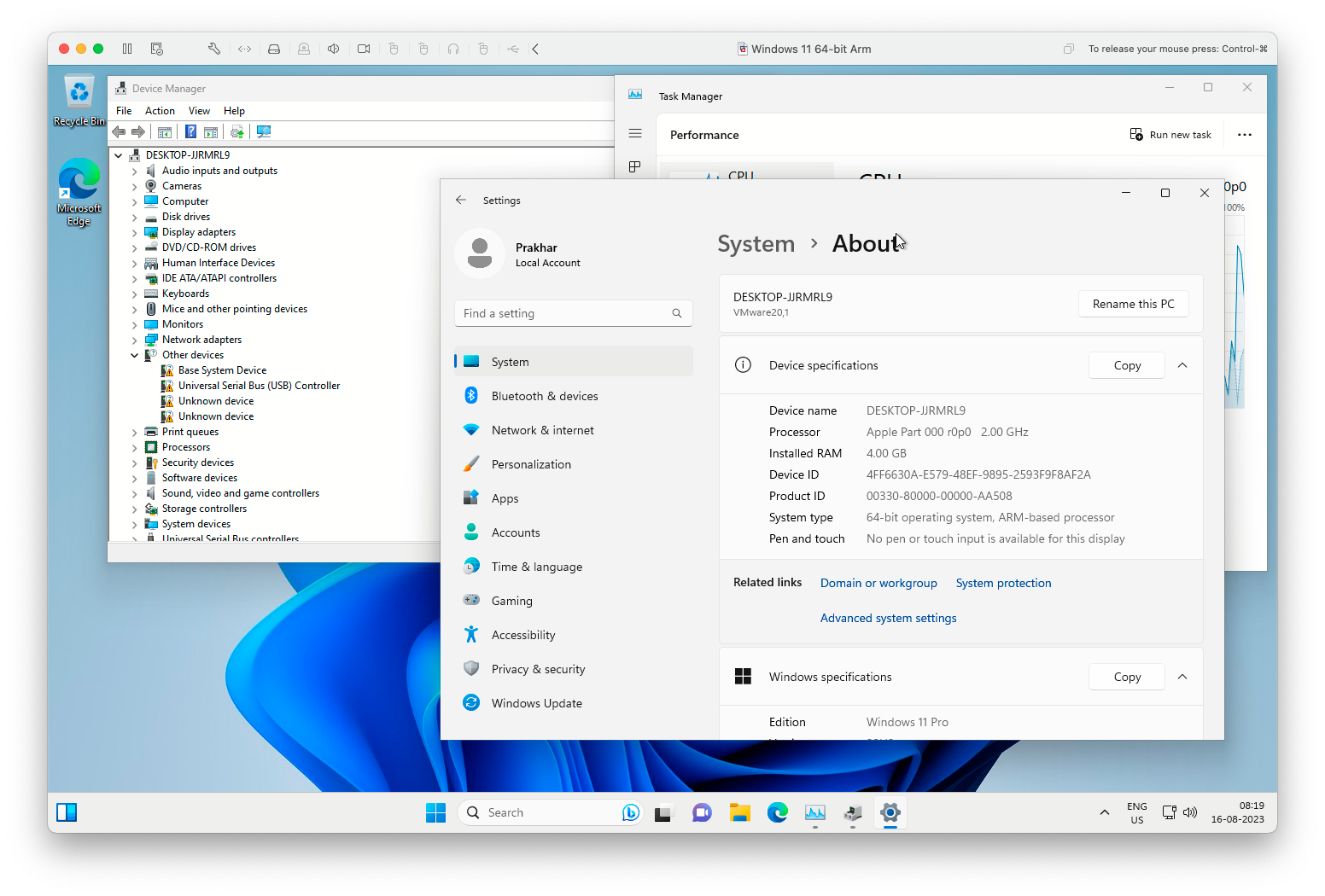Screen dimensions: 1325x896
Task: Expand the Display adapters node
Action: [x=135, y=232]
